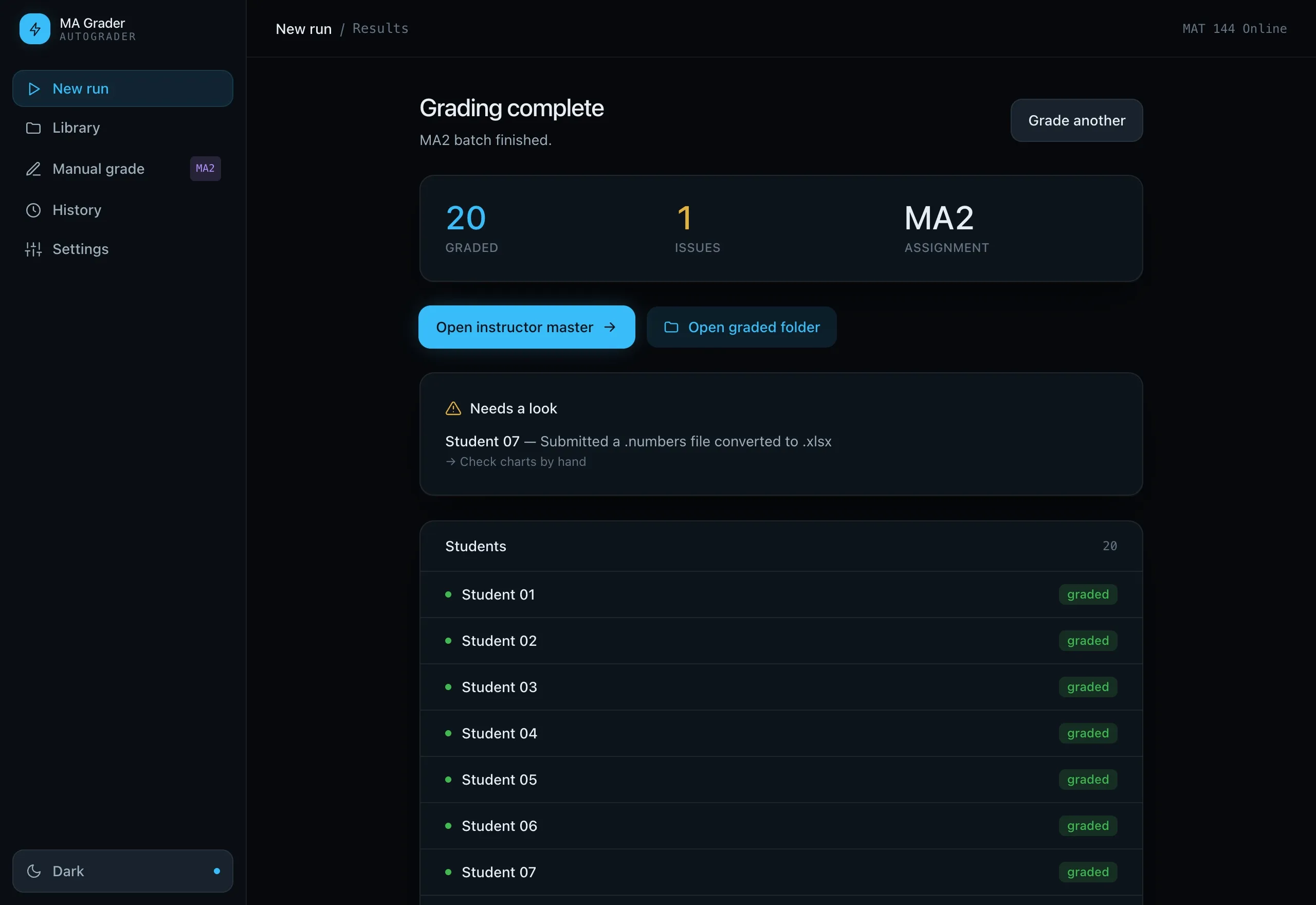The height and width of the screenshot is (905, 1316).
Task: Click the MA2 assignment value
Action: (x=939, y=218)
